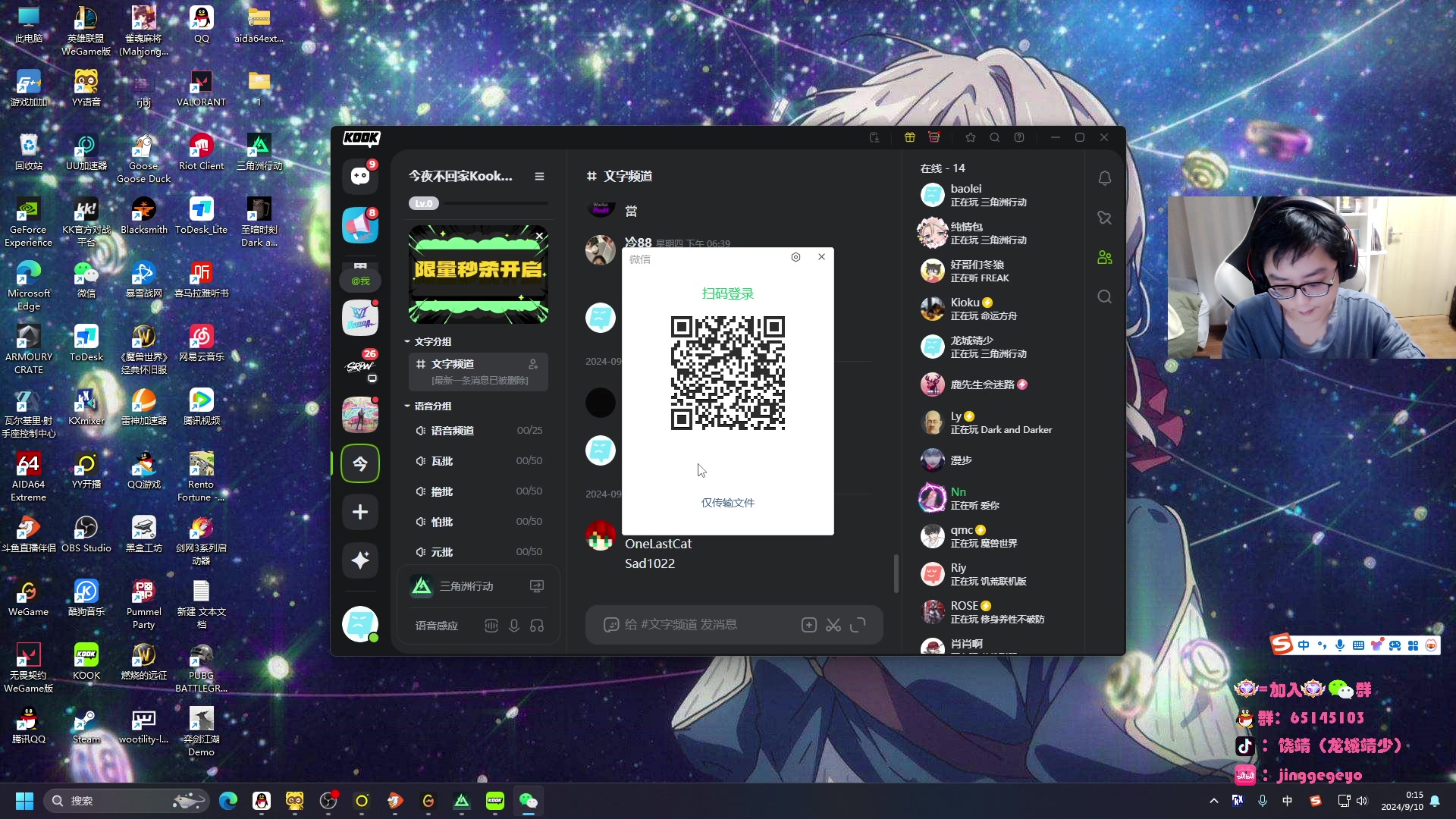Close the 限量秒杀开启 promo banner
The width and height of the screenshot is (1456, 819).
pyautogui.click(x=539, y=236)
